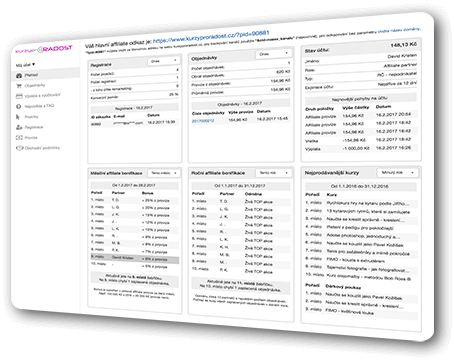Click the Provize money icon in sidebar

pyautogui.click(x=19, y=138)
